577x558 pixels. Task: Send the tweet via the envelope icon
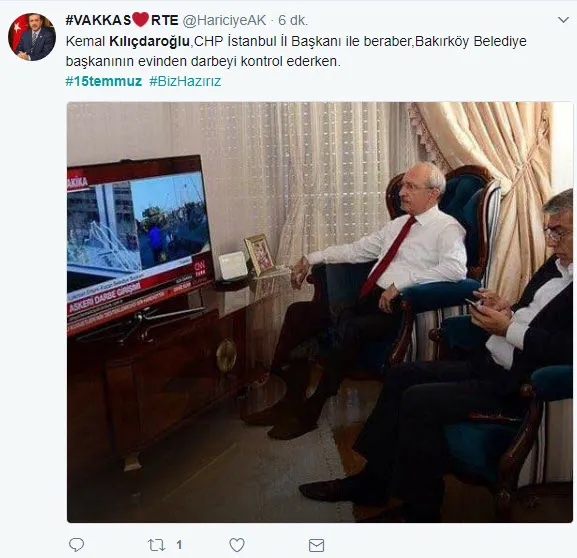[316, 545]
